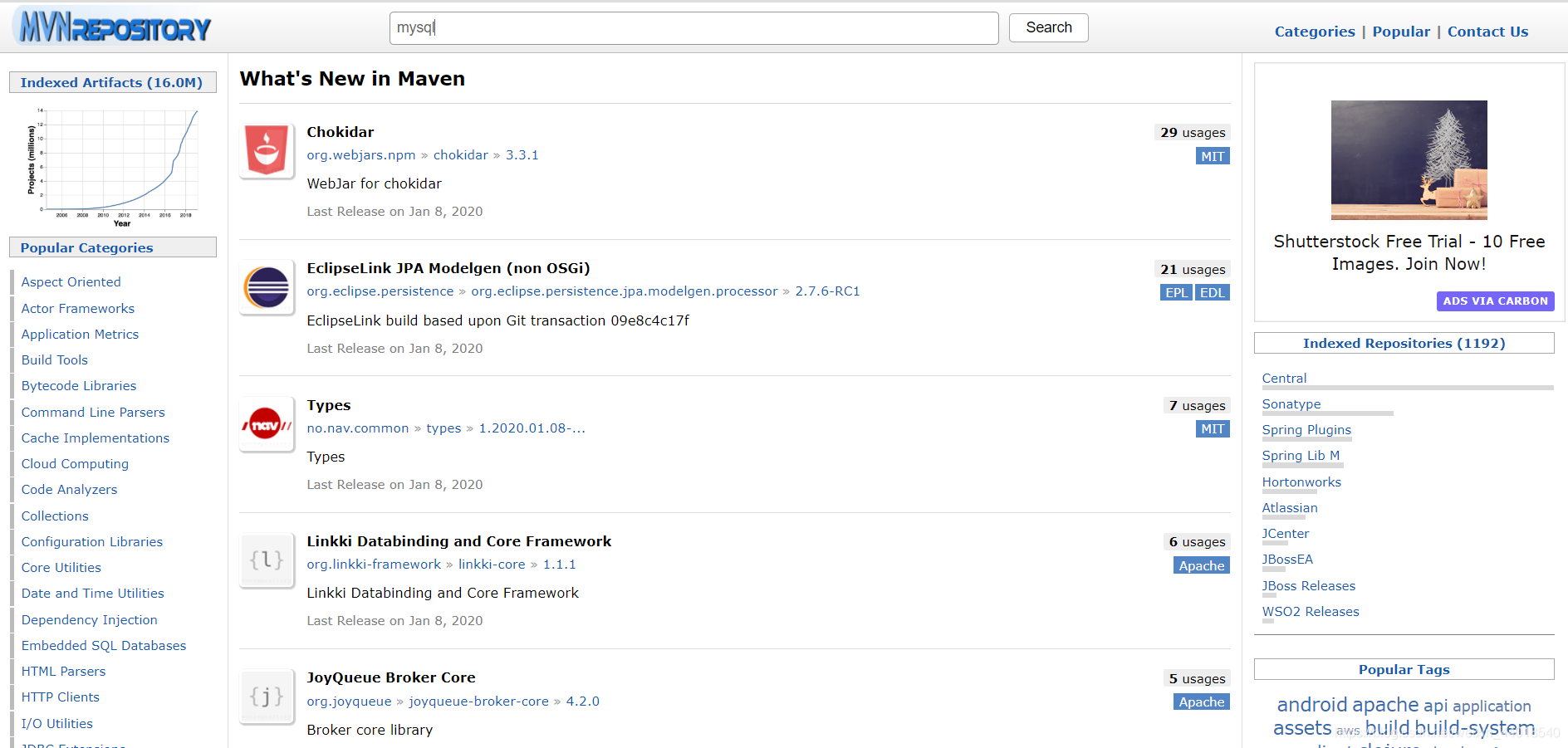Open Linkki Databinding and Core Framework title

[458, 541]
